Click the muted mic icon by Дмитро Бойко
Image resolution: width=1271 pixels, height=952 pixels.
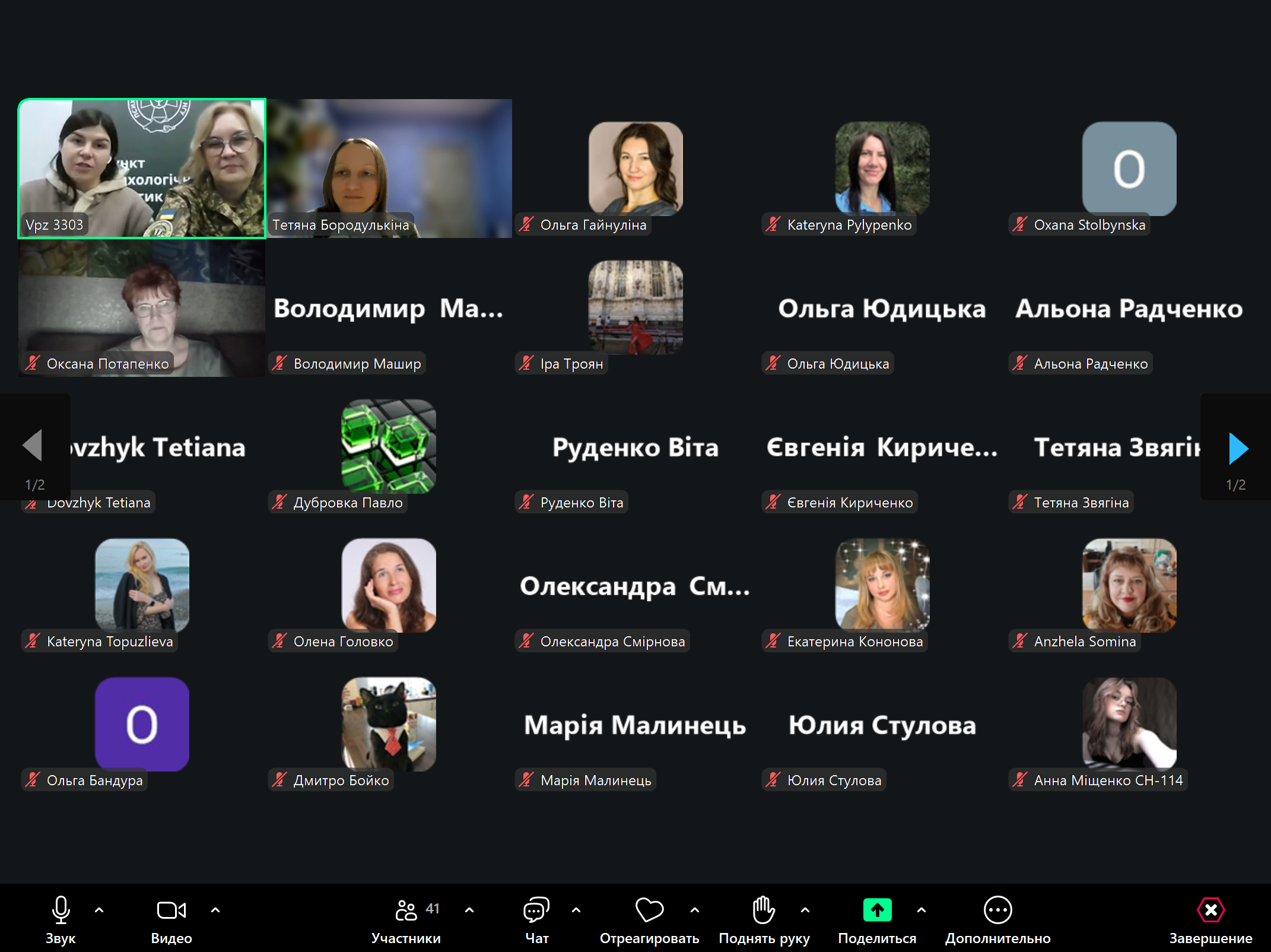(279, 780)
